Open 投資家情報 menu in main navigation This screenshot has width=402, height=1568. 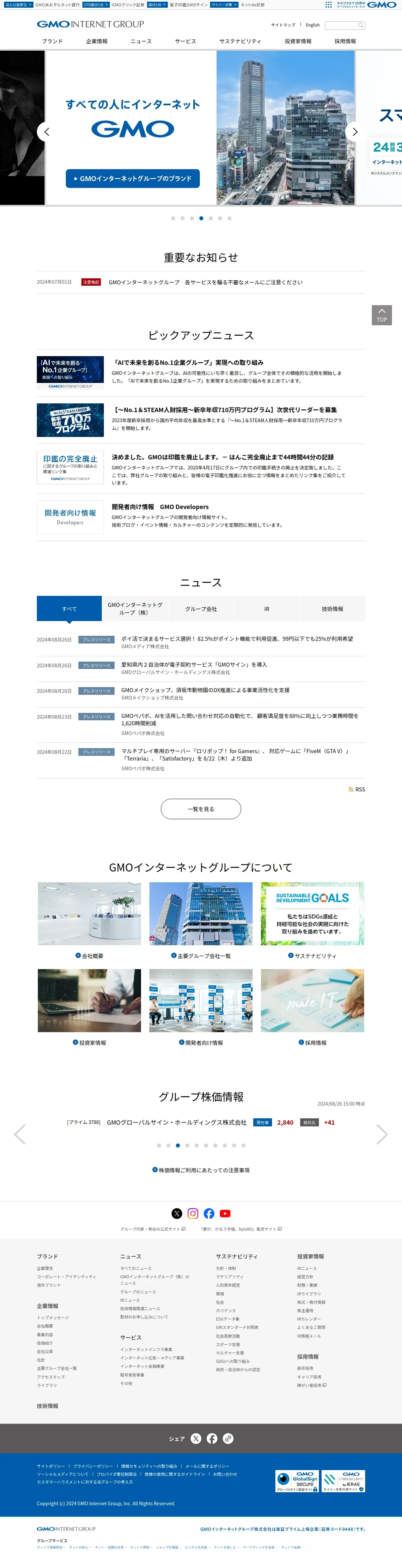coord(298,41)
